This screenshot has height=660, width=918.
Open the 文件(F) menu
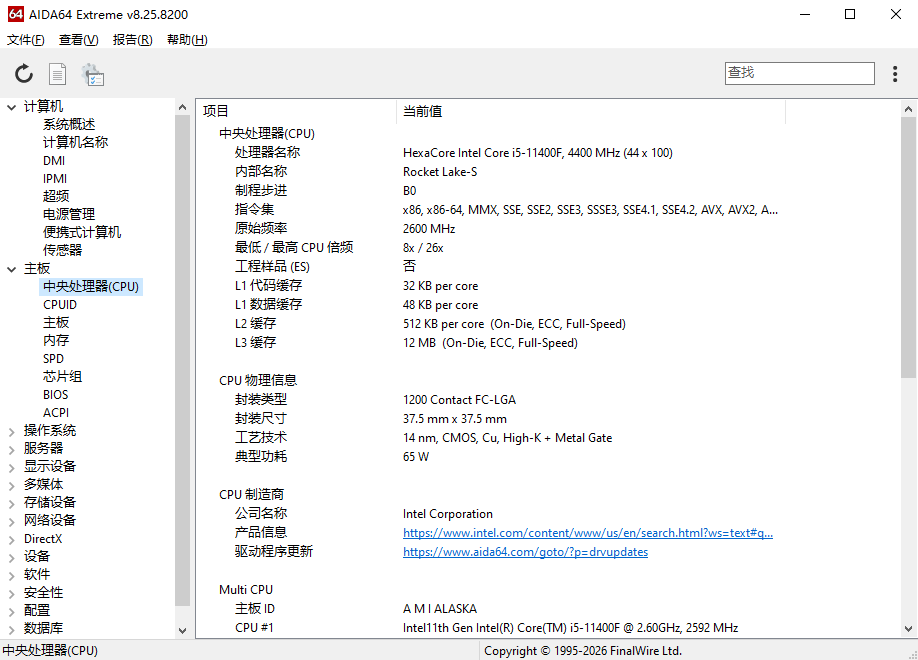[x=26, y=40]
